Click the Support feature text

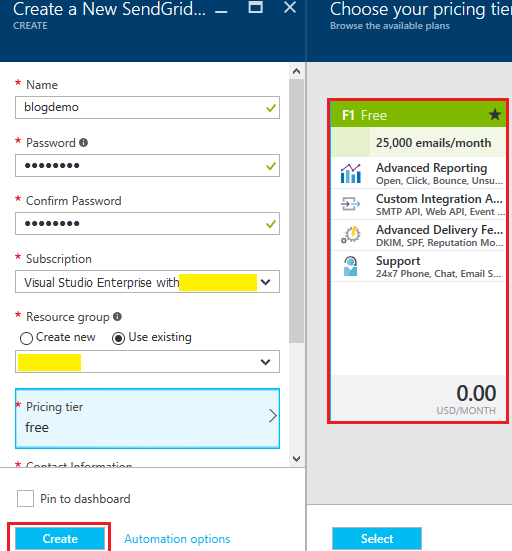(398, 261)
